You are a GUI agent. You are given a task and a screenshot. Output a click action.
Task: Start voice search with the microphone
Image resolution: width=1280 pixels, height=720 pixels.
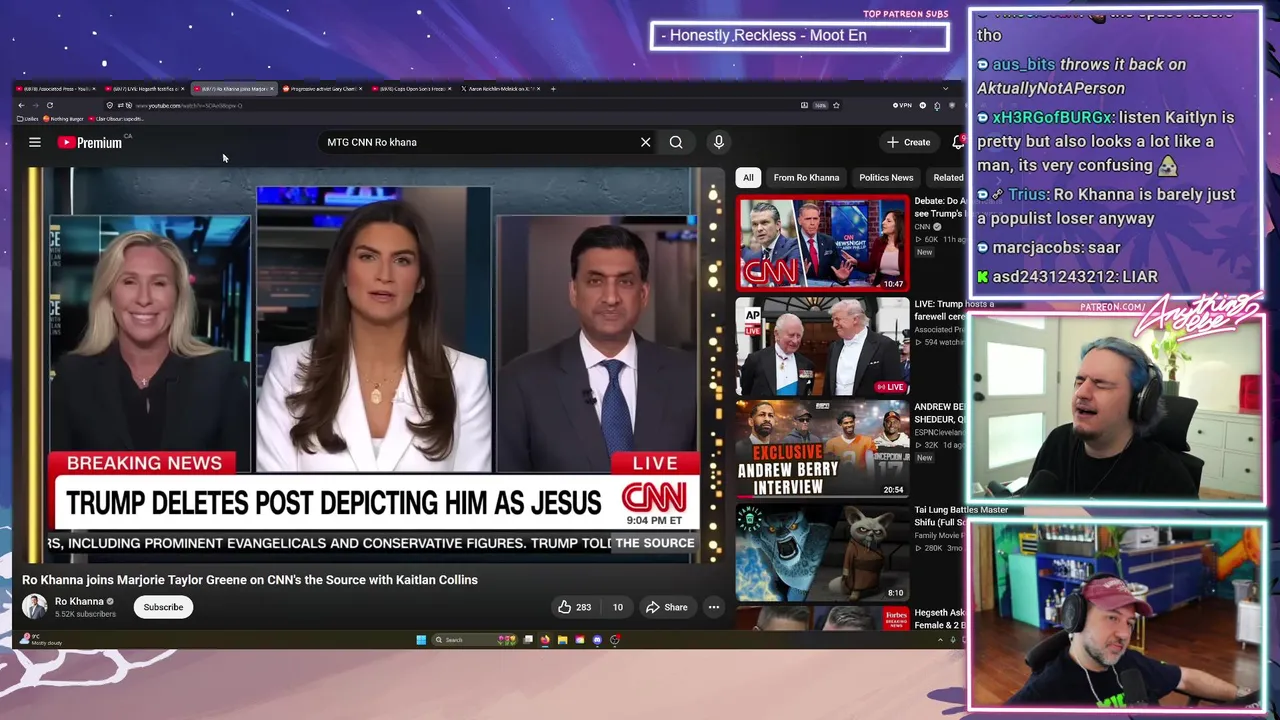[x=718, y=142]
